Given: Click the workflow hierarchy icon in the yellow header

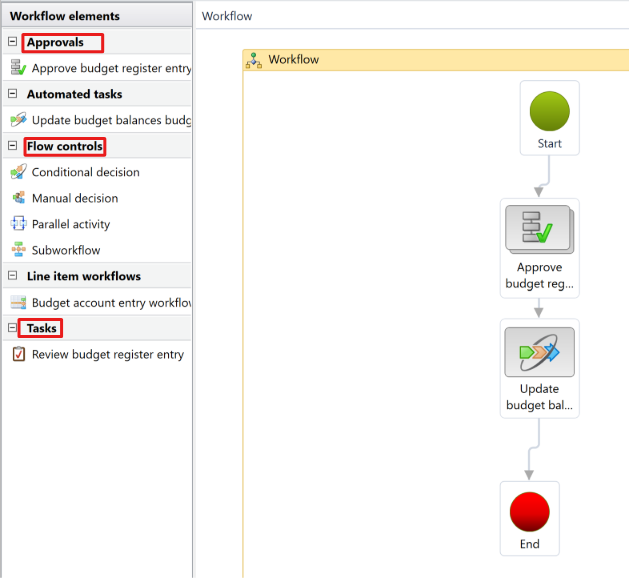Looking at the screenshot, I should 254,60.
